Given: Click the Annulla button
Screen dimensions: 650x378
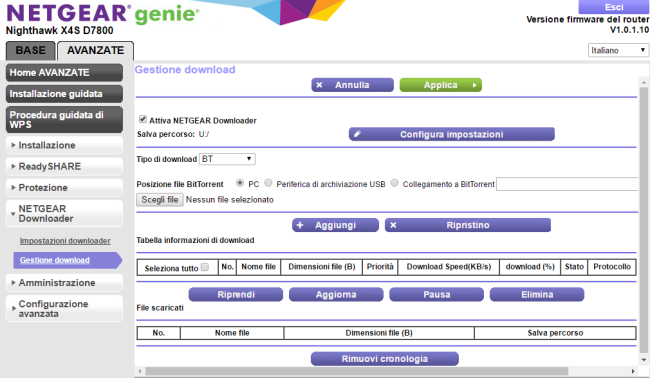Looking at the screenshot, I should coord(352,85).
